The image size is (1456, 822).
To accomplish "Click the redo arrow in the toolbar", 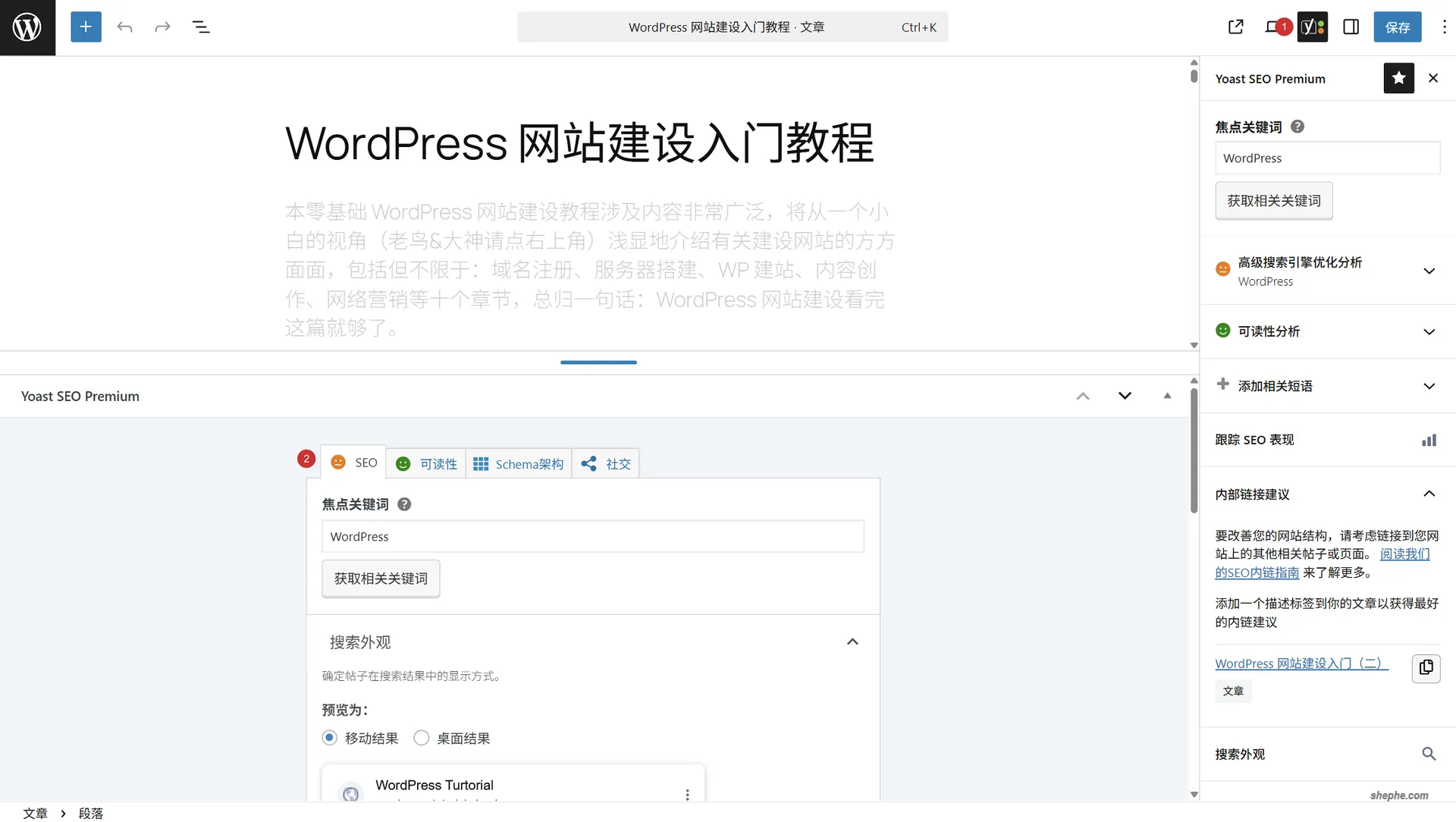I will point(162,27).
